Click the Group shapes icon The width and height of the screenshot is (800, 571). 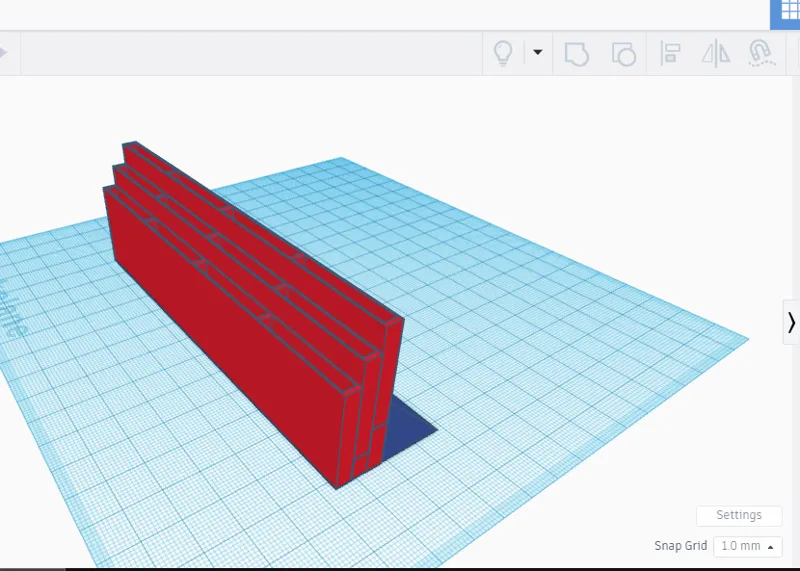(x=577, y=54)
